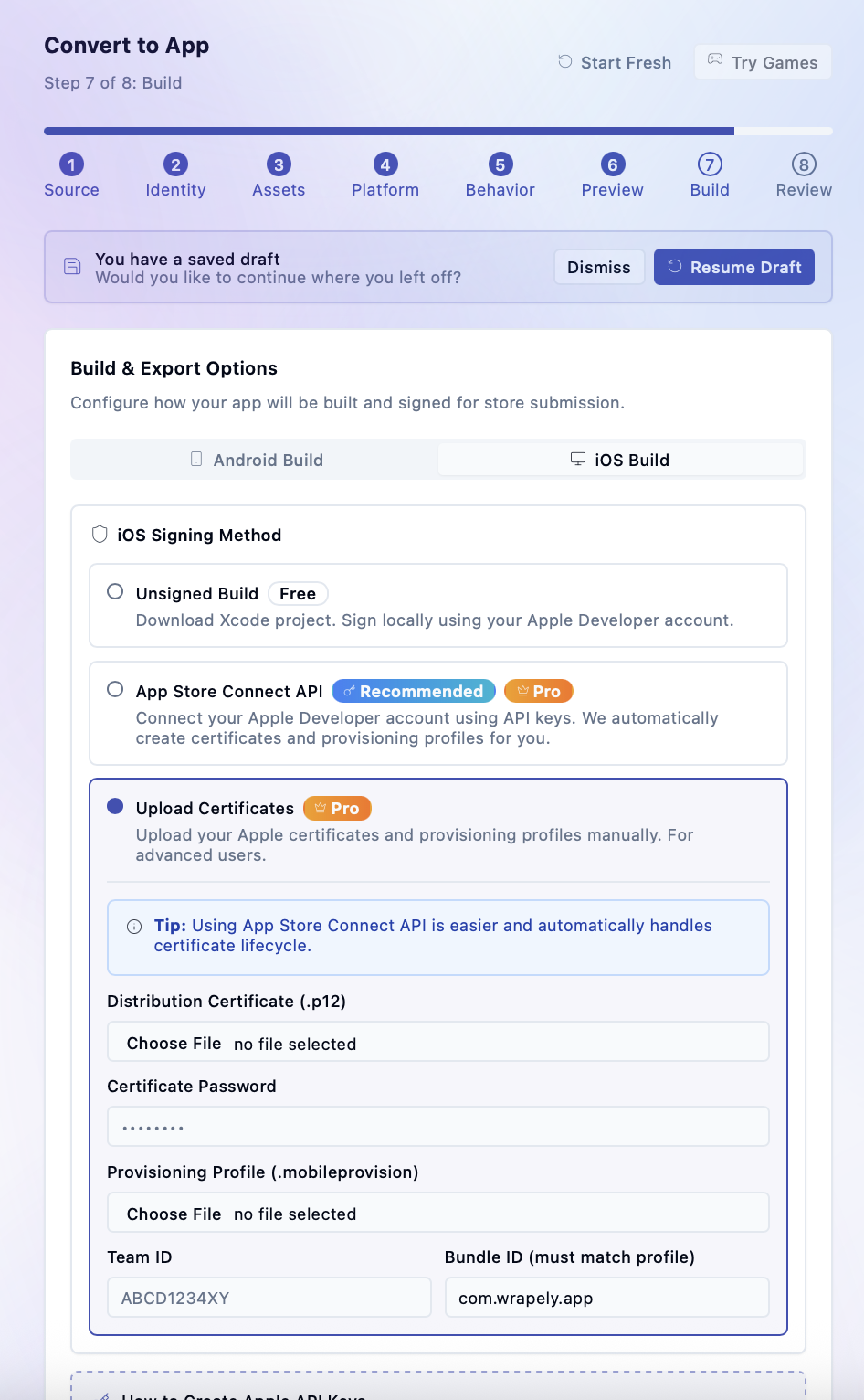Switch to the Android Build tab
This screenshot has width=864, height=1400.
(x=256, y=459)
